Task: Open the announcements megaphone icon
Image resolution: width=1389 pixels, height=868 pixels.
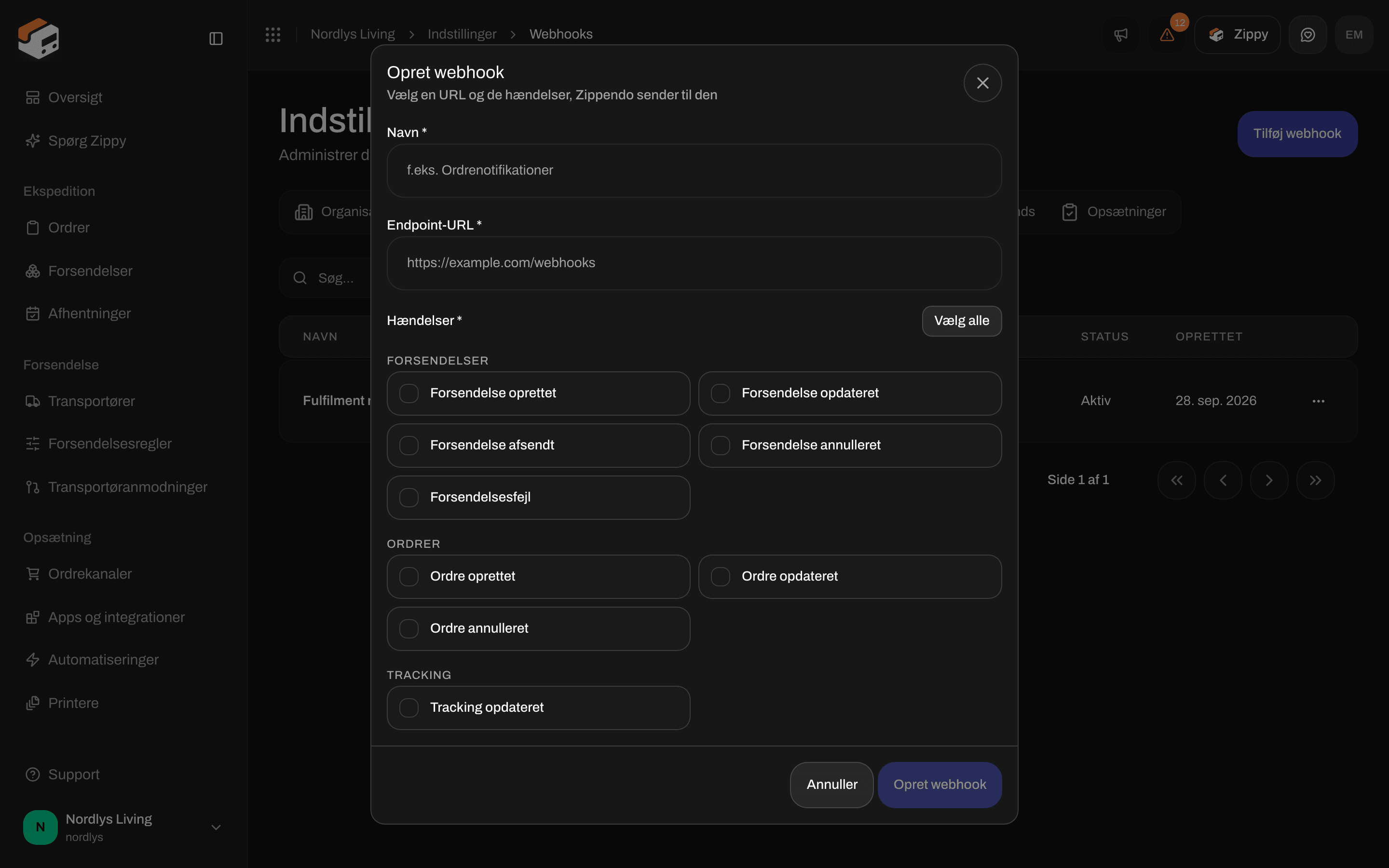Action: click(x=1120, y=35)
